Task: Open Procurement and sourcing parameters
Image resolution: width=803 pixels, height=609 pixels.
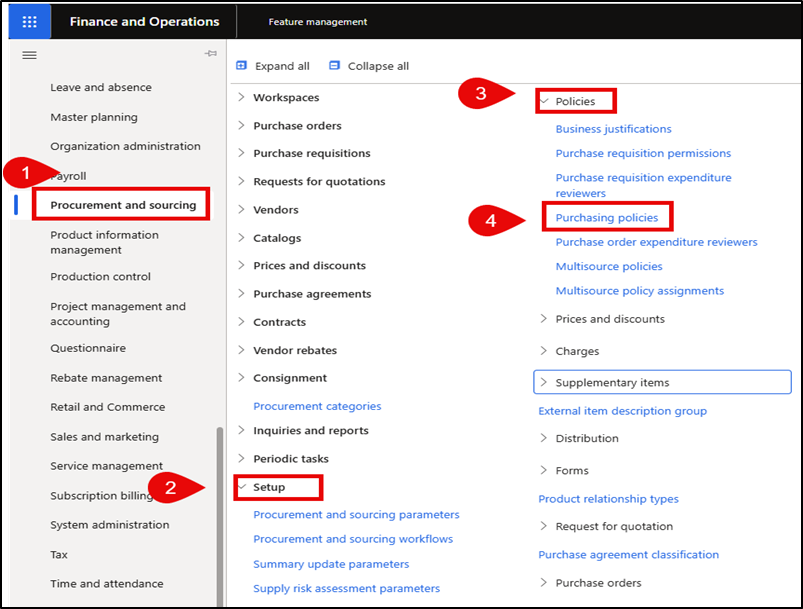Action: (356, 515)
